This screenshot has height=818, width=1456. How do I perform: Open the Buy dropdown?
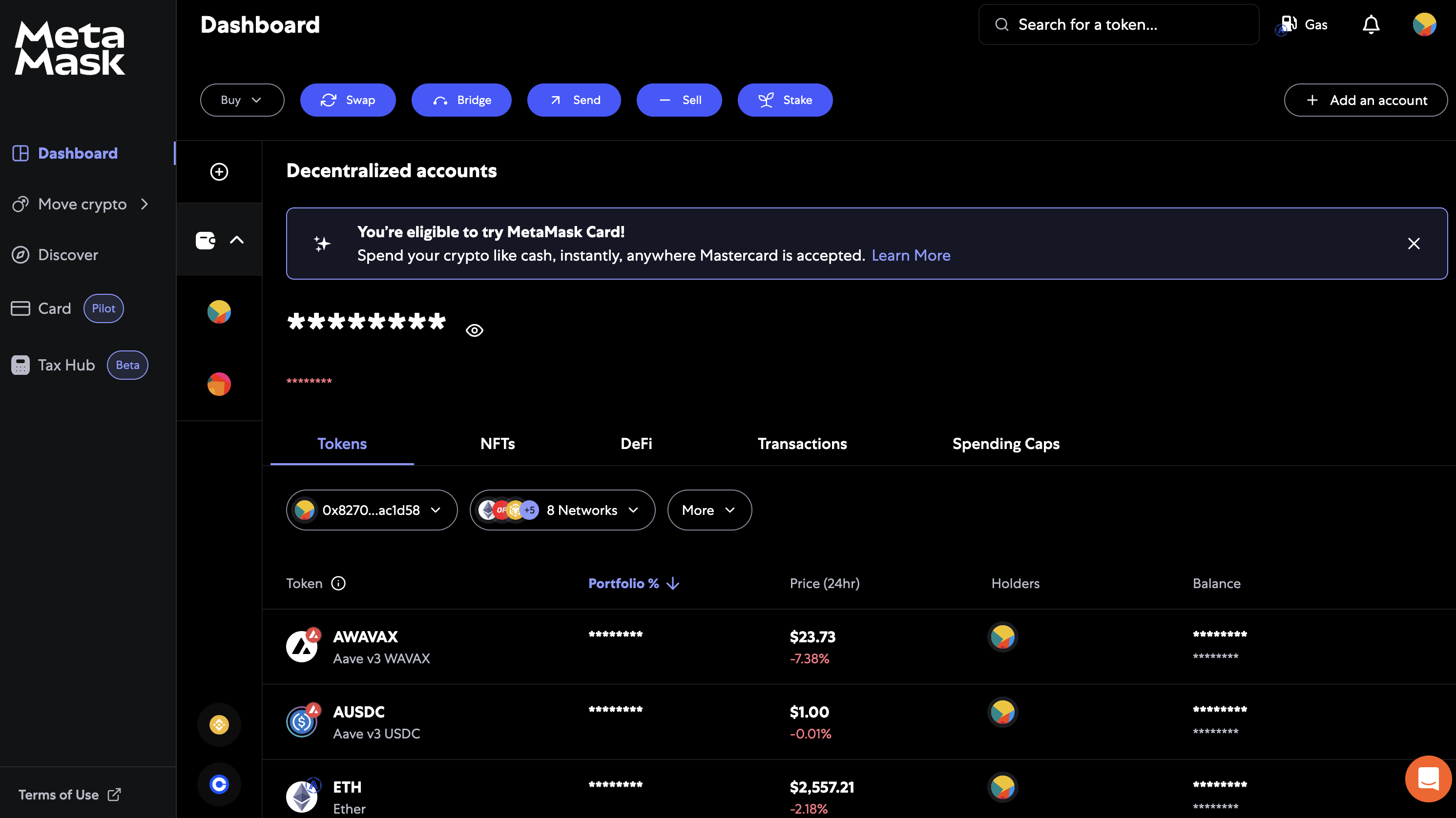[x=242, y=100]
